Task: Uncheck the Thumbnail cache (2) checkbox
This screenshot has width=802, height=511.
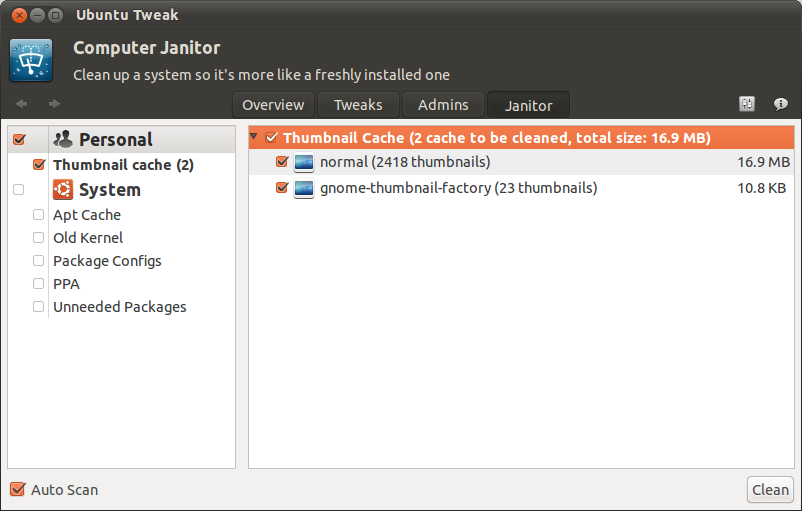Action: click(x=39, y=165)
